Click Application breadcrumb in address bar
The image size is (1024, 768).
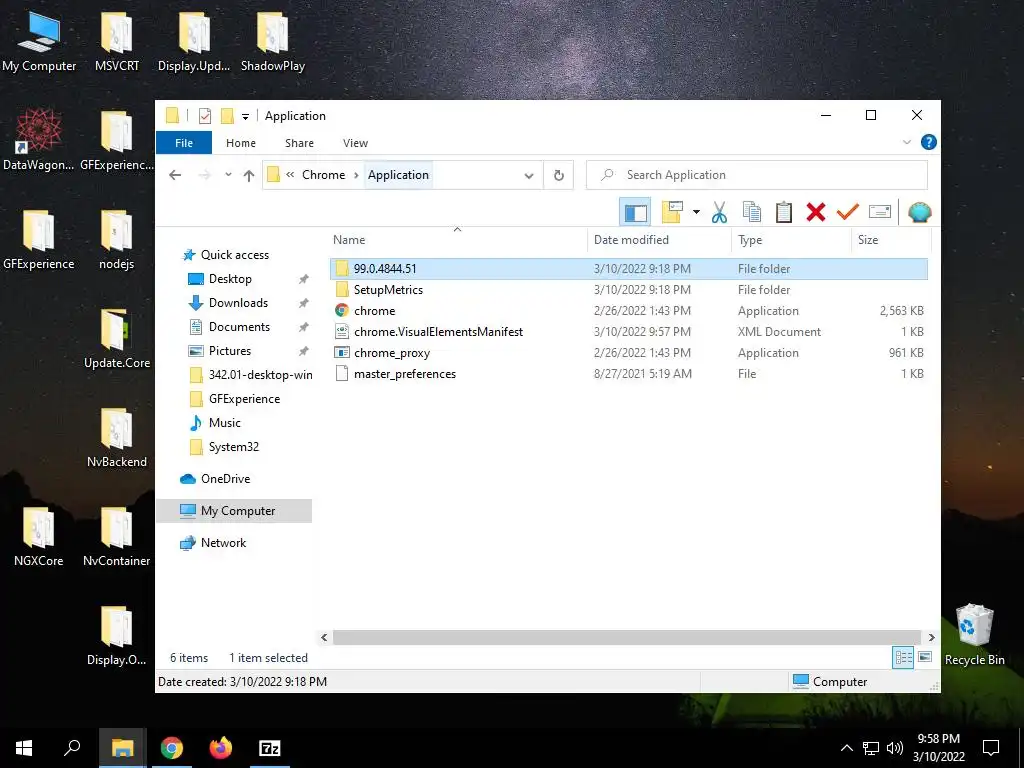(x=398, y=175)
